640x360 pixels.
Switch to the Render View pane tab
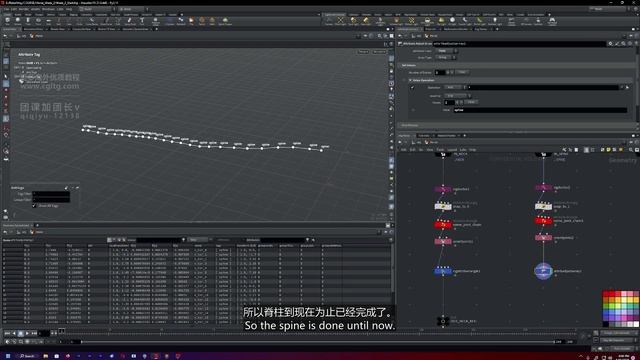coord(59,29)
